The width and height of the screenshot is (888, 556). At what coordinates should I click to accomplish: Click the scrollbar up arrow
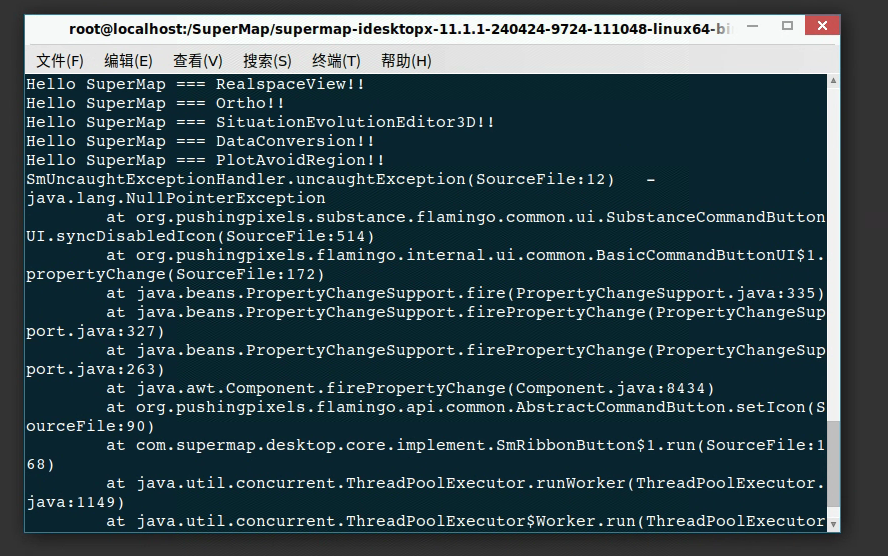833,81
